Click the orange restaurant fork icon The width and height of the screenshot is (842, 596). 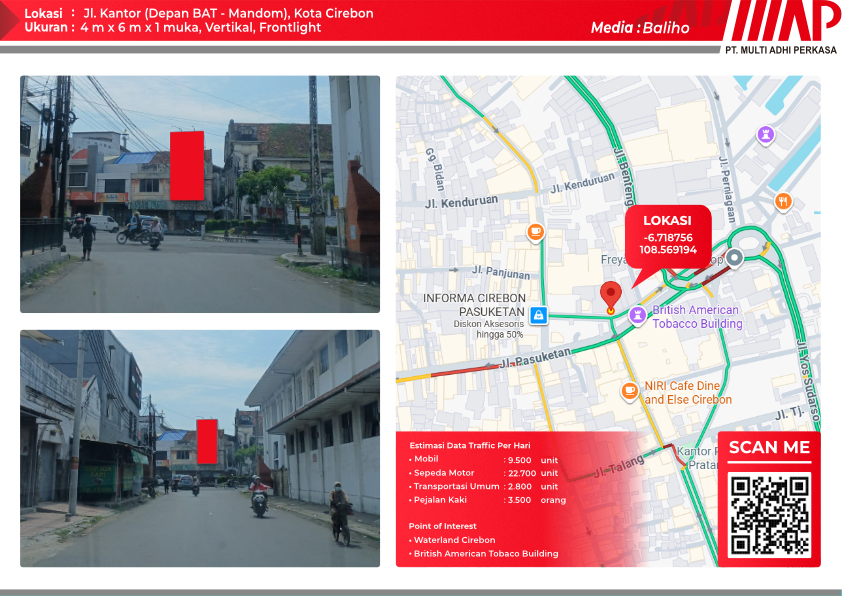point(783,202)
